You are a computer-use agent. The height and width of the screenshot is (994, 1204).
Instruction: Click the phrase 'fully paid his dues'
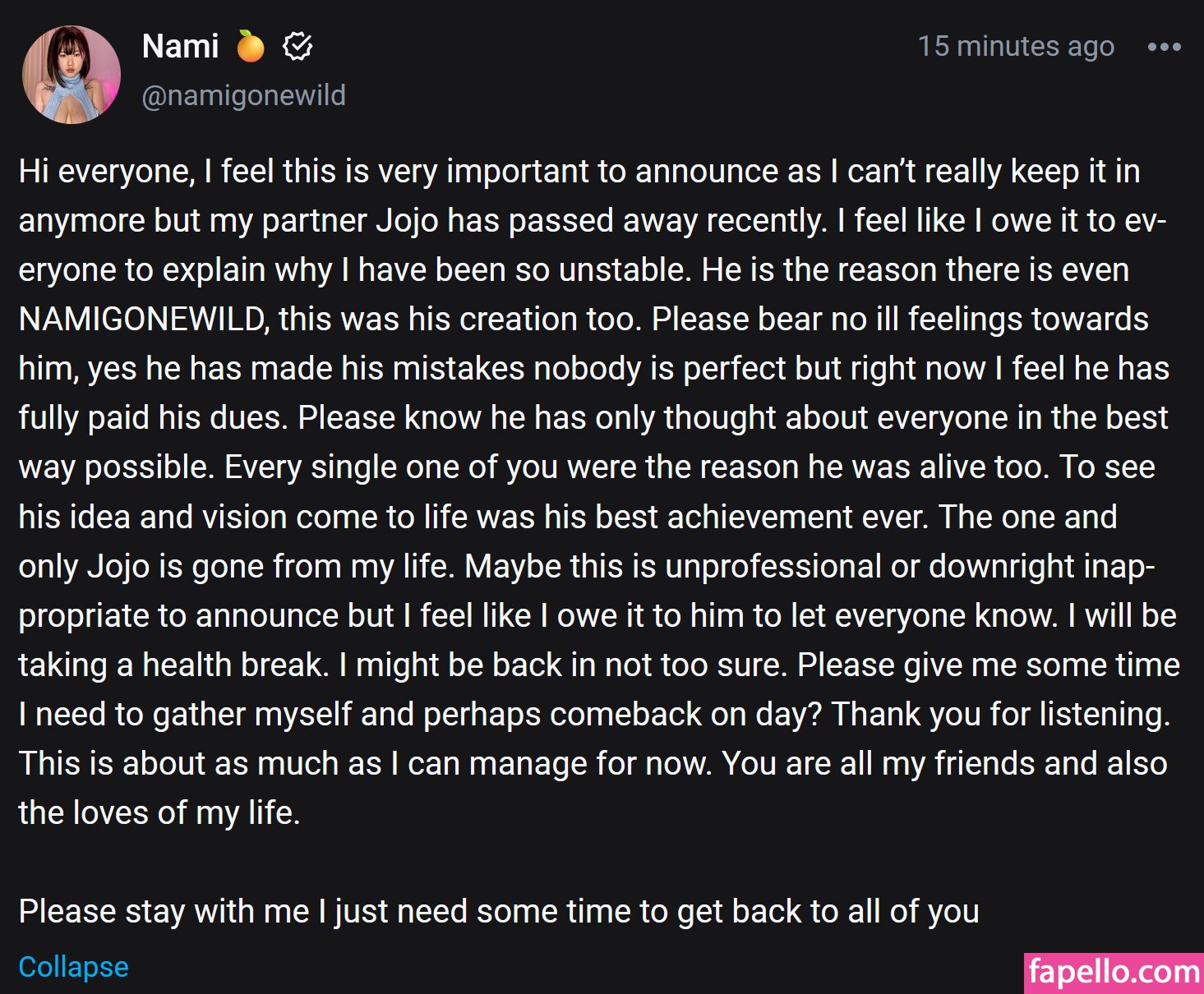152,418
